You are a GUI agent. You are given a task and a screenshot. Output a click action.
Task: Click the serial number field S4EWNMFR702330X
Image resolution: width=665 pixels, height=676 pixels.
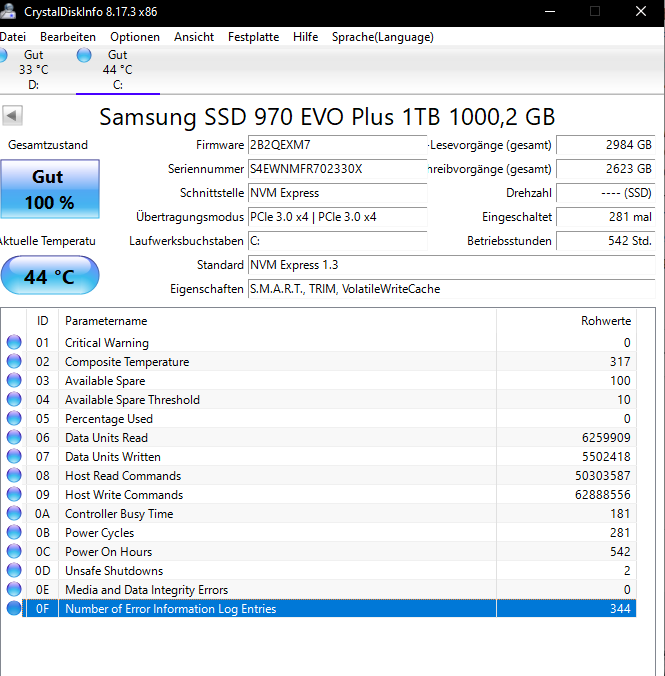coord(337,169)
